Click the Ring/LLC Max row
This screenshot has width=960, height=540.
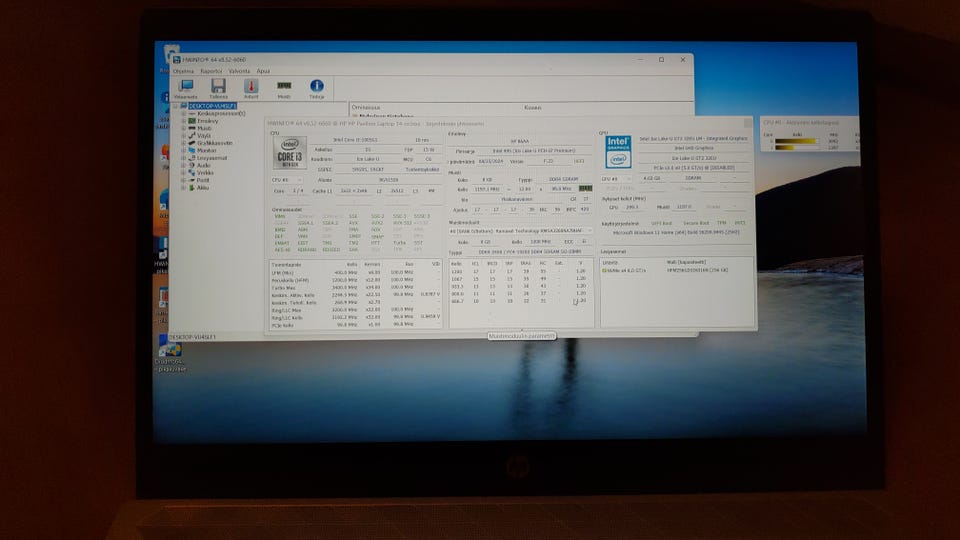(355, 310)
